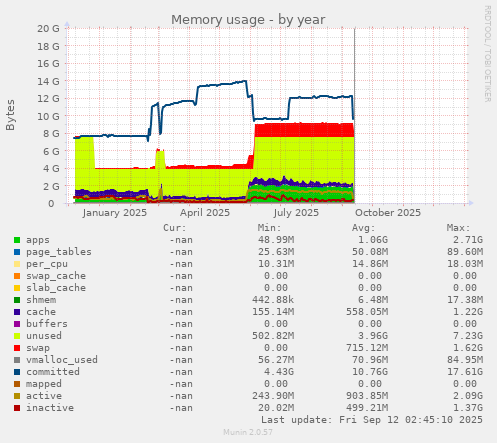Click inactive min value 20.02M
This screenshot has width=497, height=443.
coord(276,408)
